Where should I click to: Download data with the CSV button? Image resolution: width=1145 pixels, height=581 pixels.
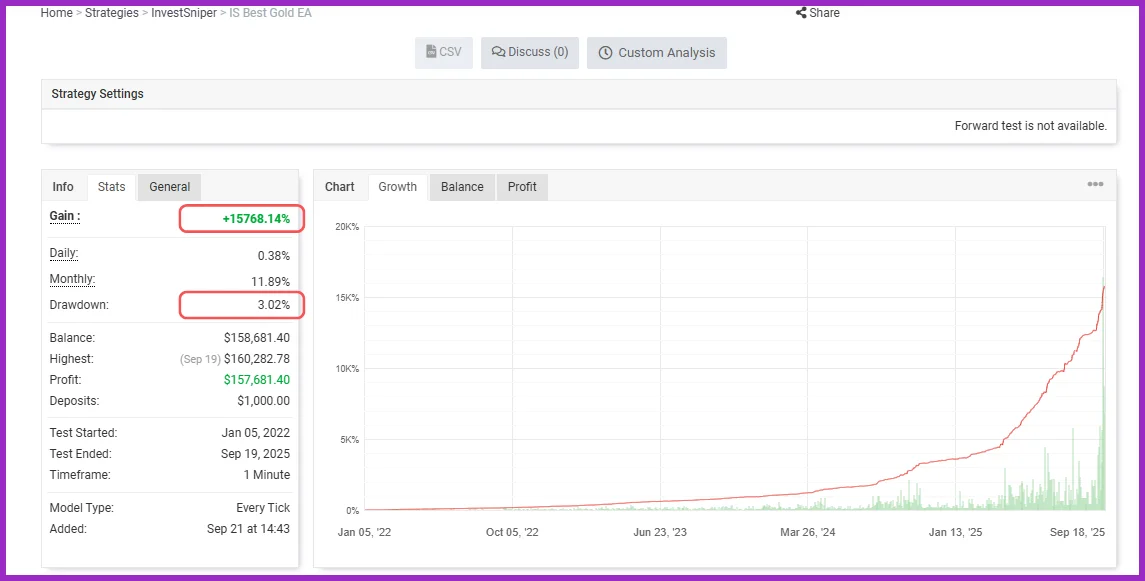tap(443, 52)
